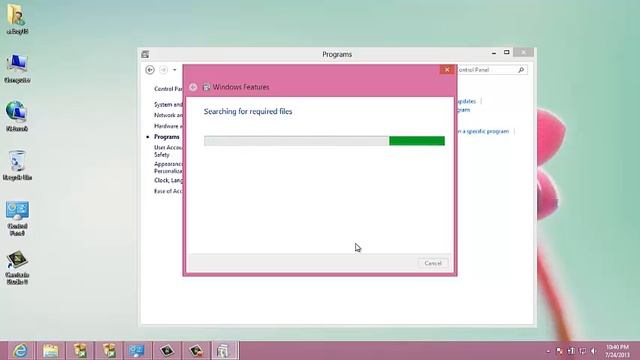Open Ease of Access in the sidebar
Image resolution: width=640 pixels, height=360 pixels.
168,191
